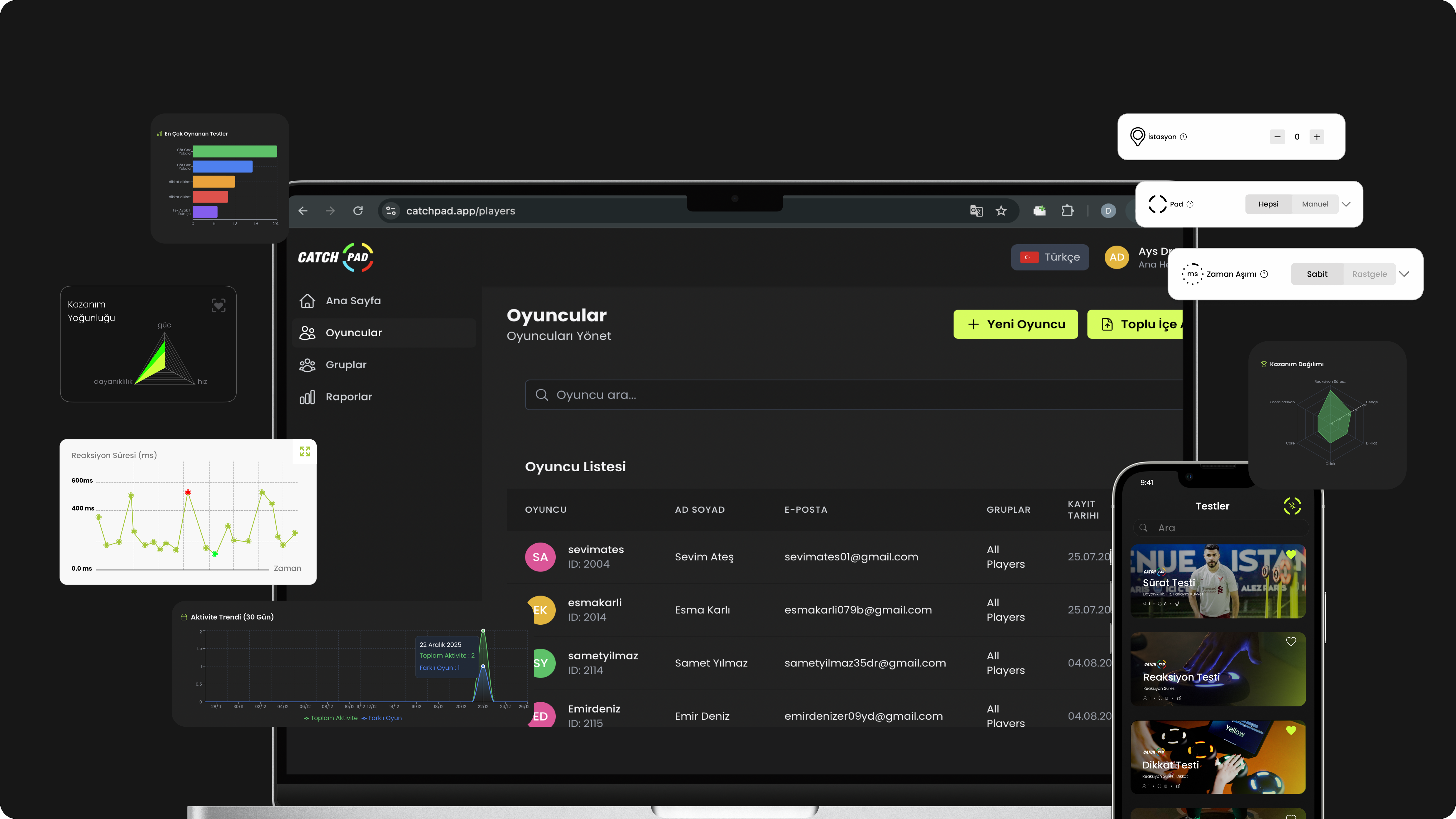Focus the Oyuncu ara search field
The image size is (1456, 819).
(x=854, y=395)
